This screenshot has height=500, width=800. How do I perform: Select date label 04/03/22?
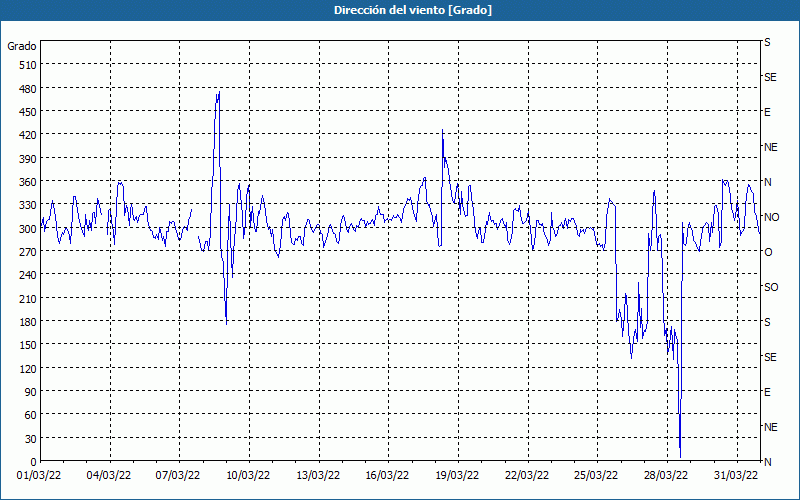tap(109, 476)
